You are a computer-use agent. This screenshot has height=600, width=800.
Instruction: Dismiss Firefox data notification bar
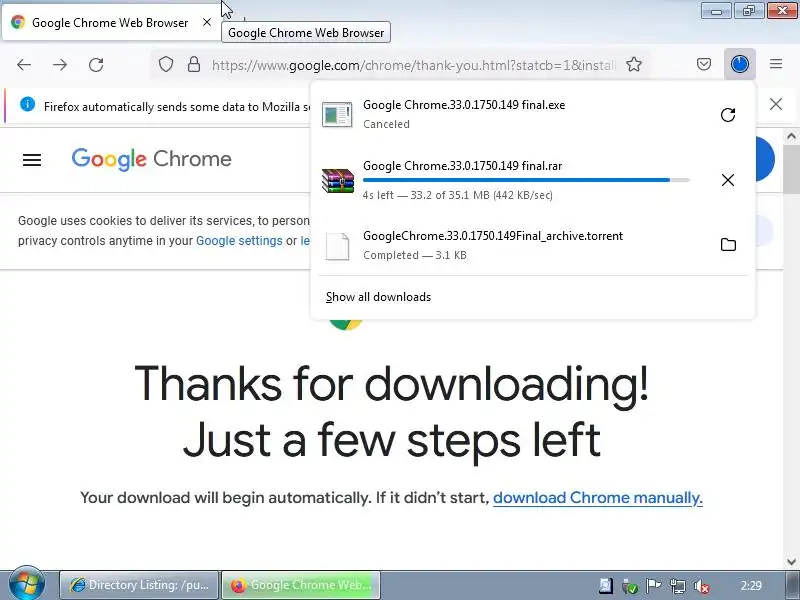(776, 104)
